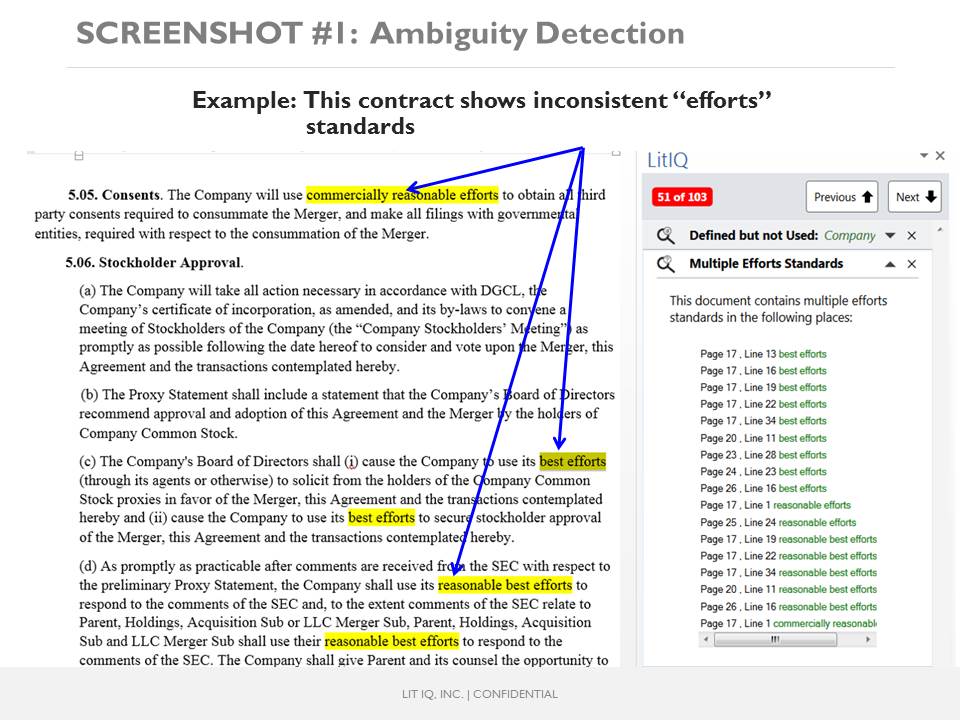Open Page 17, Line 19 best efforts
The height and width of the screenshot is (720, 960).
pos(763,388)
